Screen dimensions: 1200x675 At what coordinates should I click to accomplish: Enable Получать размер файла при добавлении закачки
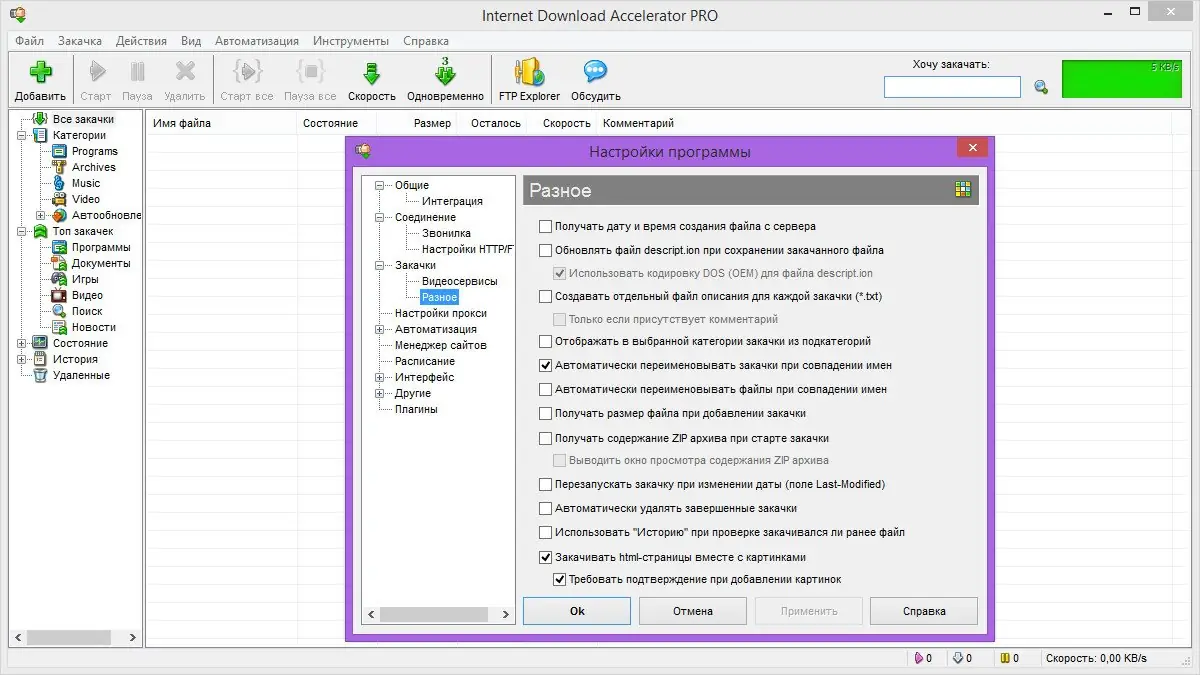(x=545, y=413)
